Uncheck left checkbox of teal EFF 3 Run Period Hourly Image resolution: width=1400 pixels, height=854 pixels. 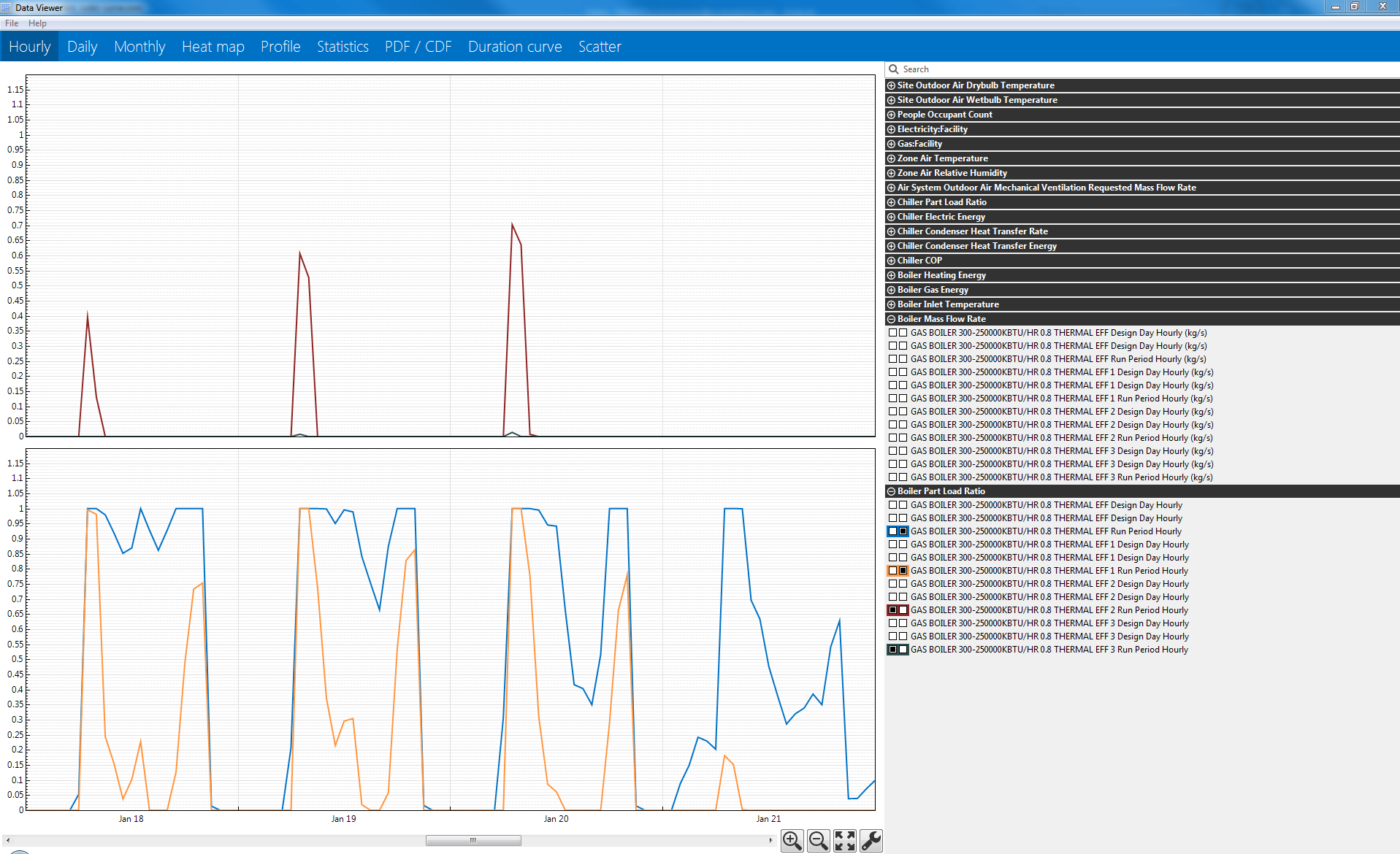coord(892,650)
